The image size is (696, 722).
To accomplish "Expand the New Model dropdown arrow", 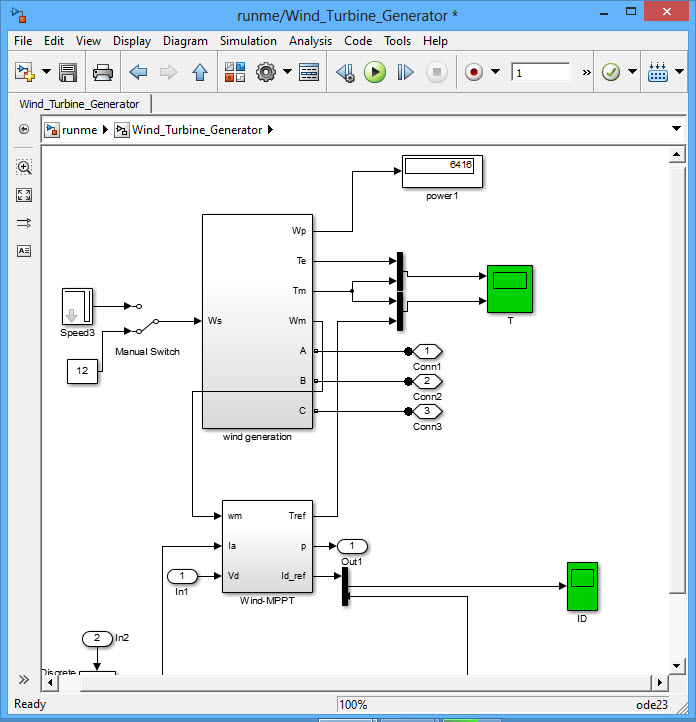I will (x=46, y=72).
